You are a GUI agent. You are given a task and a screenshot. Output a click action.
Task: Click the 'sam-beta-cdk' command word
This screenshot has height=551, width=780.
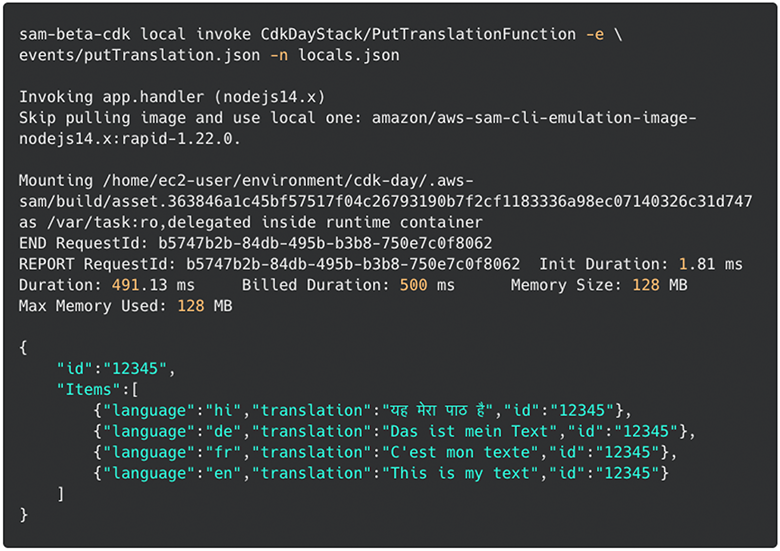click(75, 34)
